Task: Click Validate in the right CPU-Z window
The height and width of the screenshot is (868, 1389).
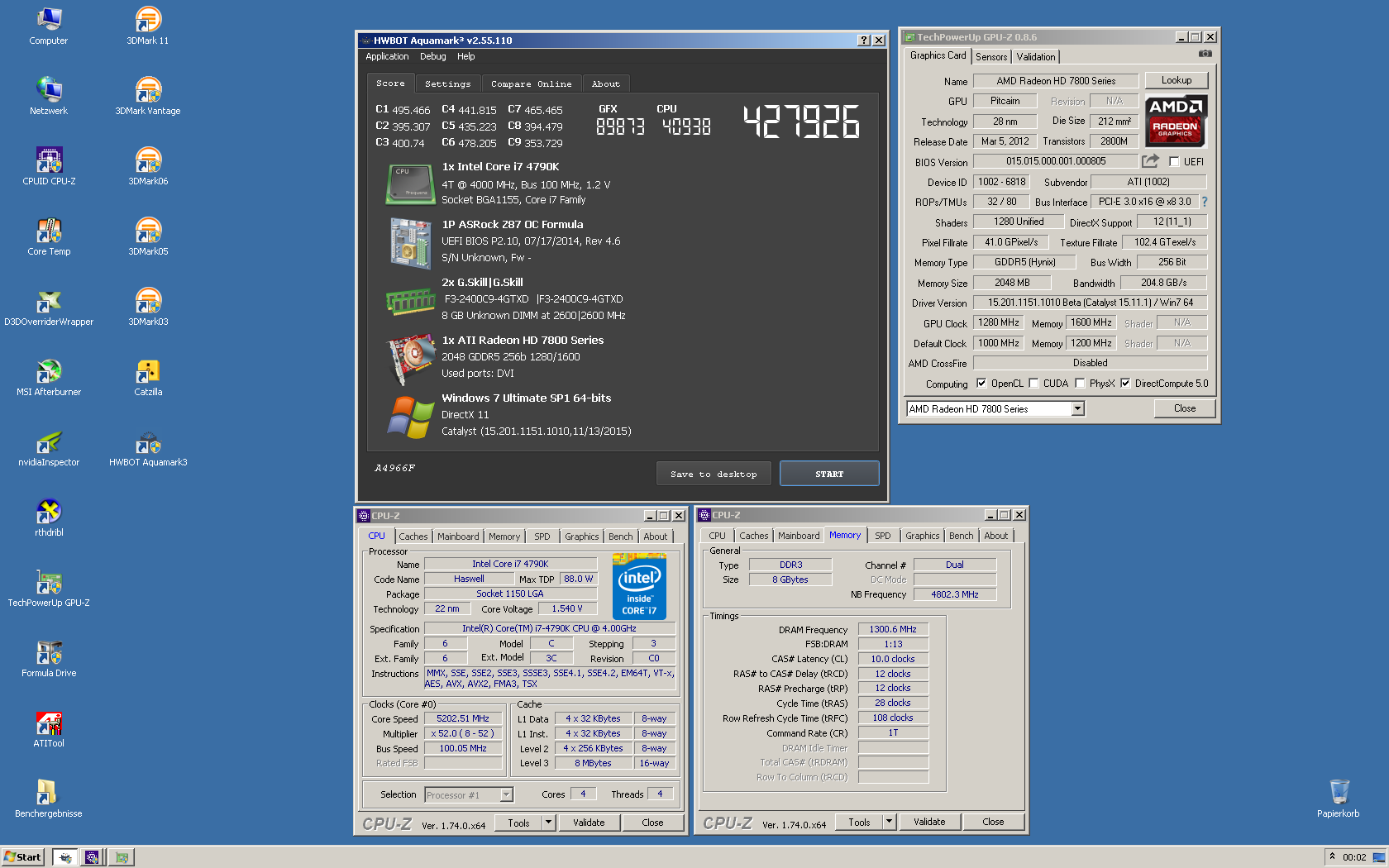Action: [929, 822]
